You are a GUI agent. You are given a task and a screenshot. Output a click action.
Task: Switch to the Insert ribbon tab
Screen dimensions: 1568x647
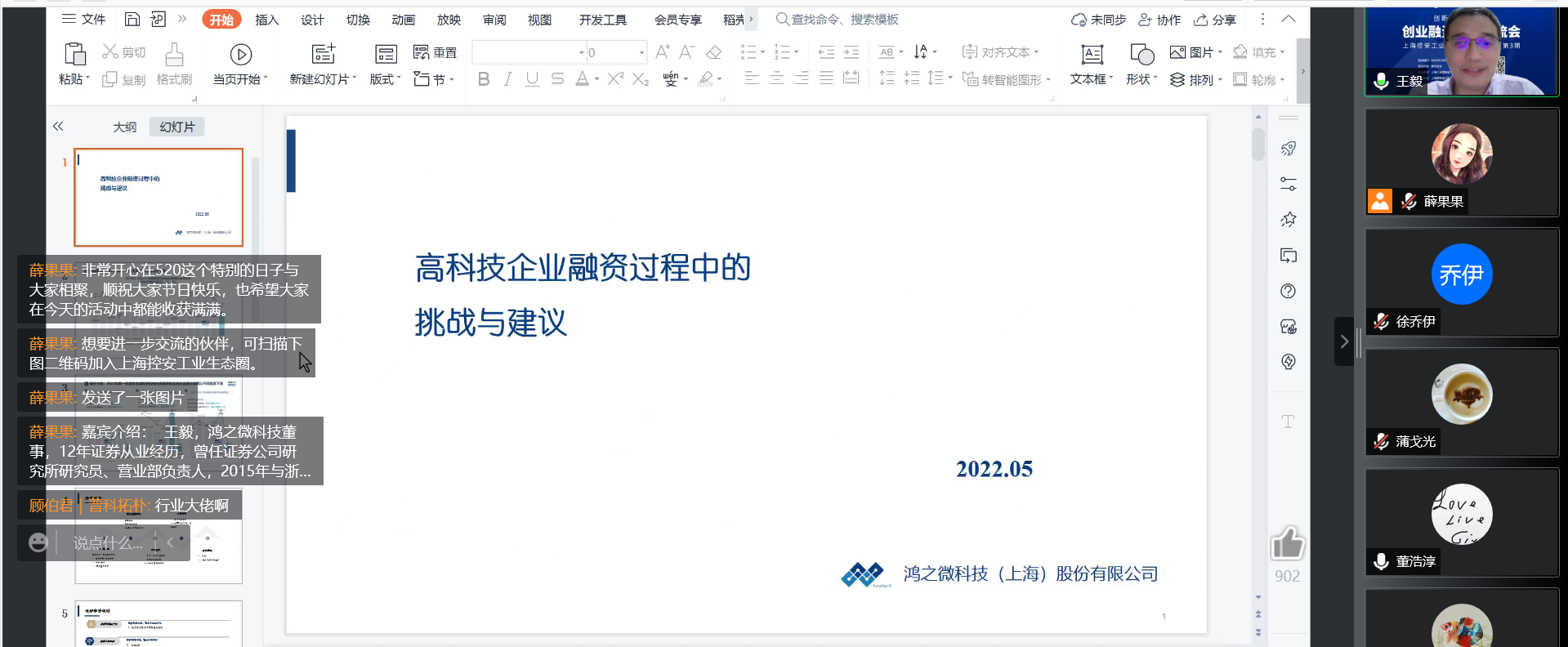266,20
